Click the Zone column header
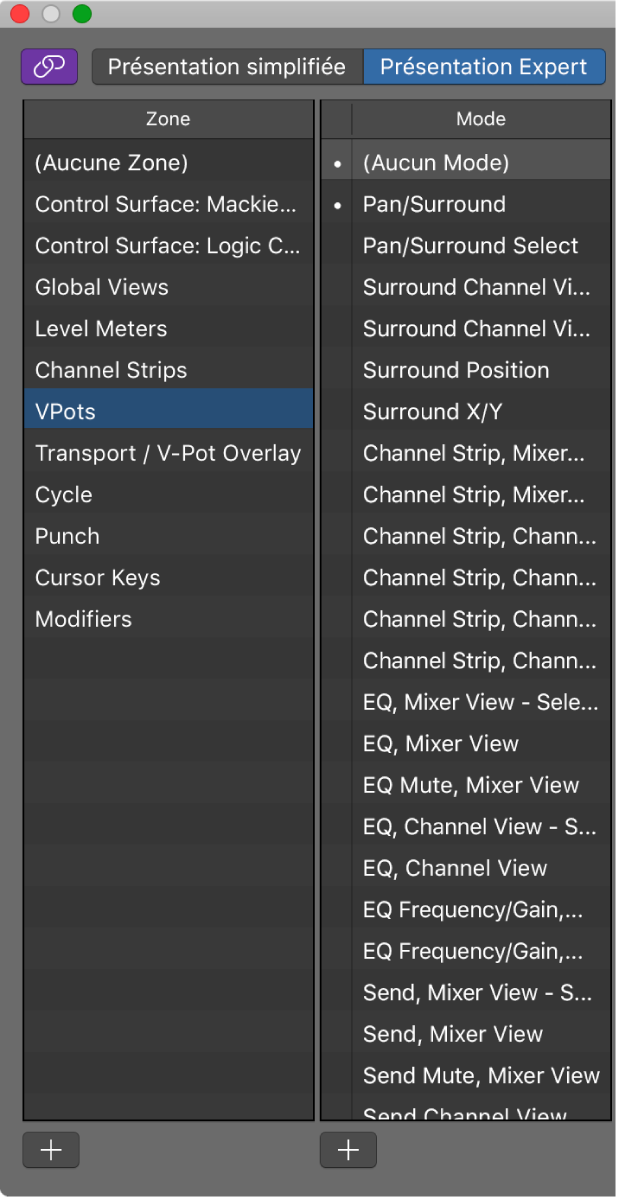617x1197 pixels. (x=168, y=119)
